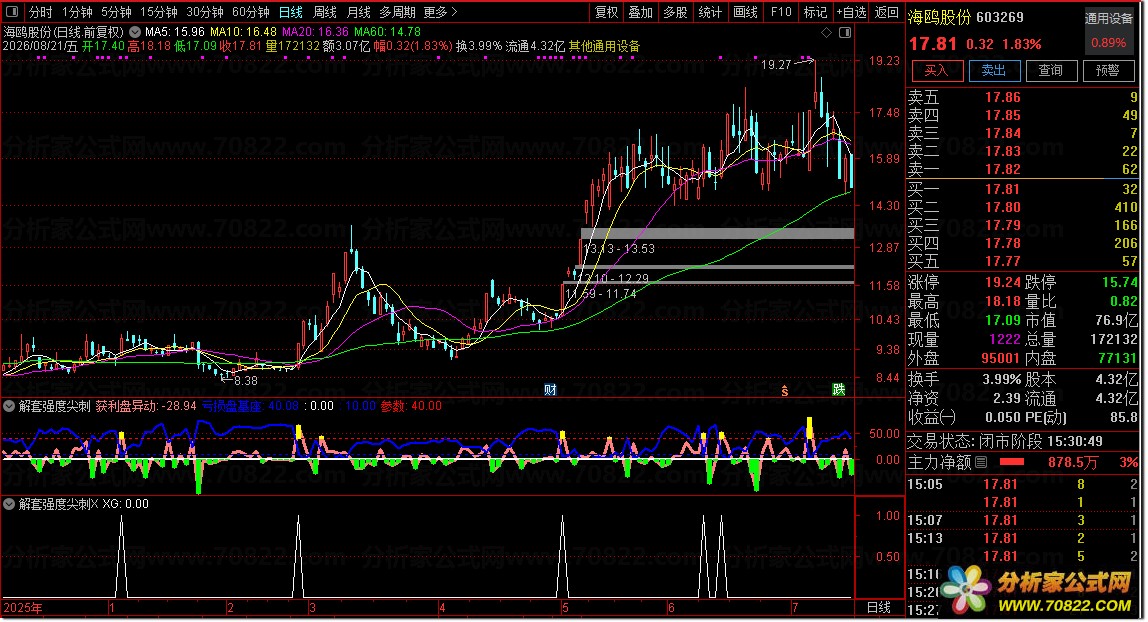
Task: Click the 多股 multi-stock toolbar button
Action: [x=675, y=12]
